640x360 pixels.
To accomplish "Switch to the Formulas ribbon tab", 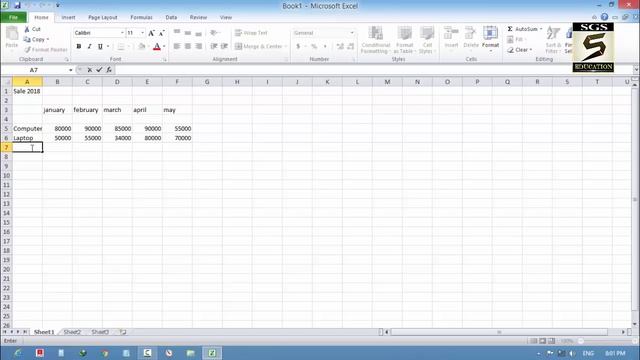I will pos(141,18).
